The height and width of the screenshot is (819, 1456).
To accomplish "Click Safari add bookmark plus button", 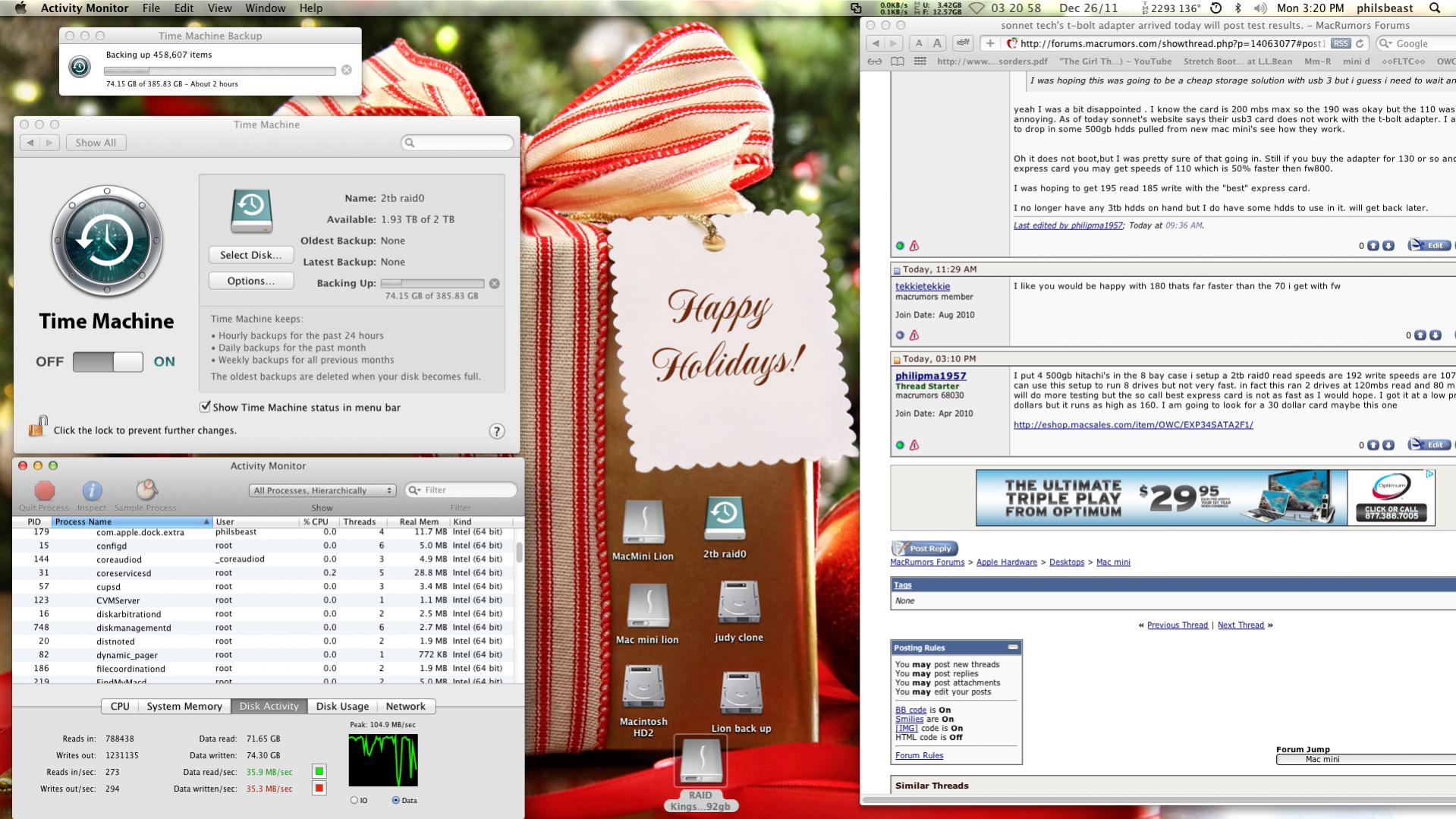I will coord(990,43).
